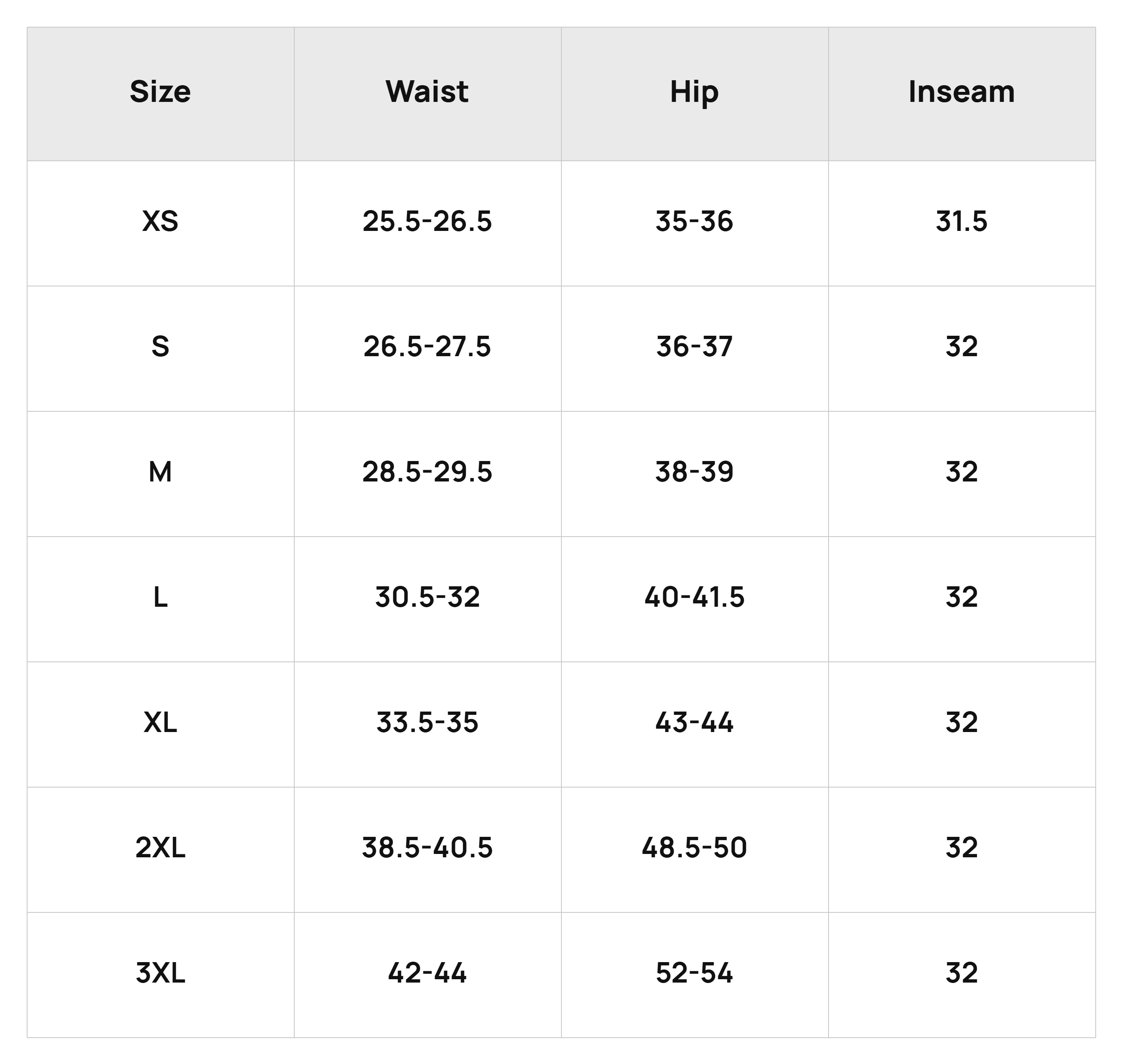The height and width of the screenshot is (1064, 1122).
Task: Click the Inseam column header
Action: [x=961, y=91]
